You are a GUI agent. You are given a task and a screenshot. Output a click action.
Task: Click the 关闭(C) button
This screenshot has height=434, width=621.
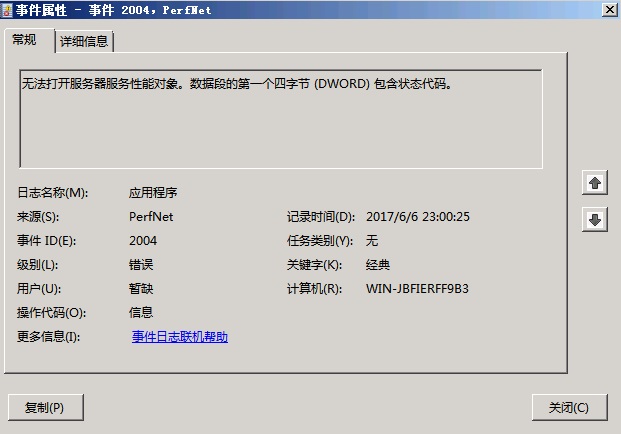tap(569, 407)
